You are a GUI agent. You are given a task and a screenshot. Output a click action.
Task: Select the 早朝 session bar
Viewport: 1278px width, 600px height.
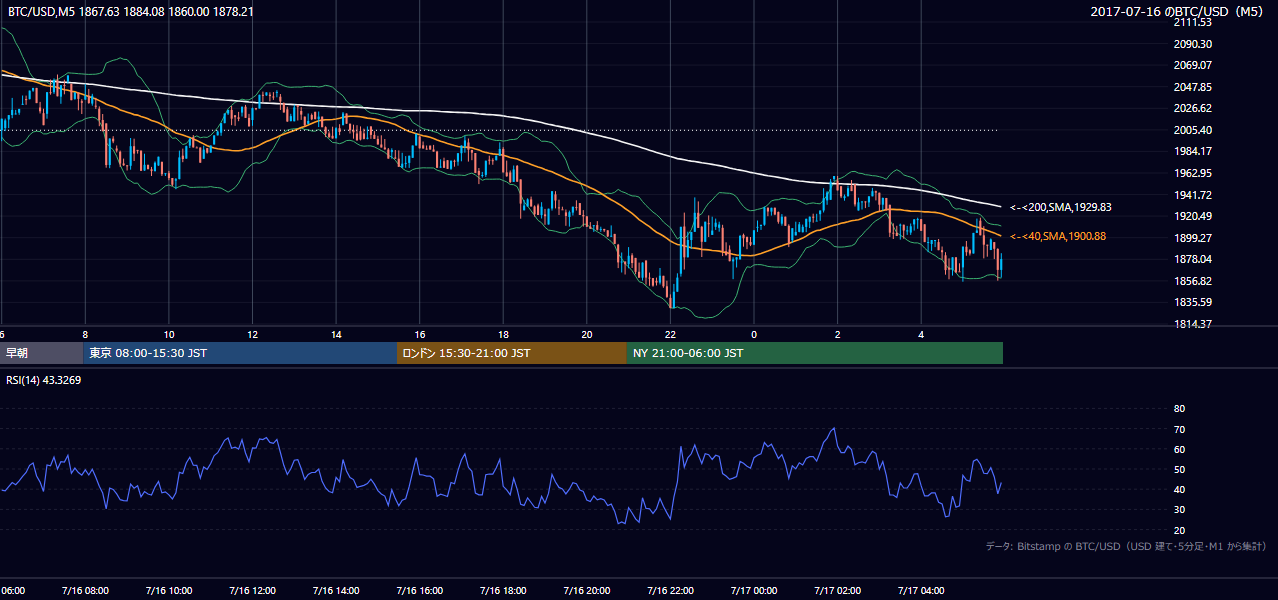[41, 353]
